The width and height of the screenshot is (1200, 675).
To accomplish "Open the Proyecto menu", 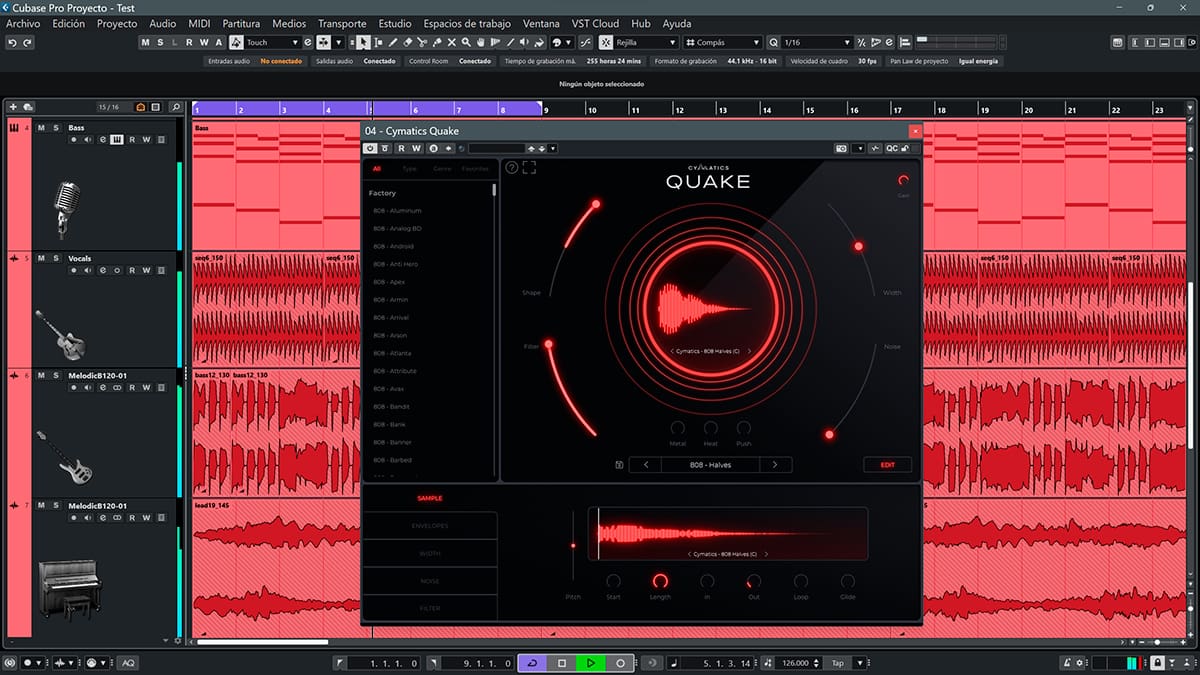I will pyautogui.click(x=117, y=23).
